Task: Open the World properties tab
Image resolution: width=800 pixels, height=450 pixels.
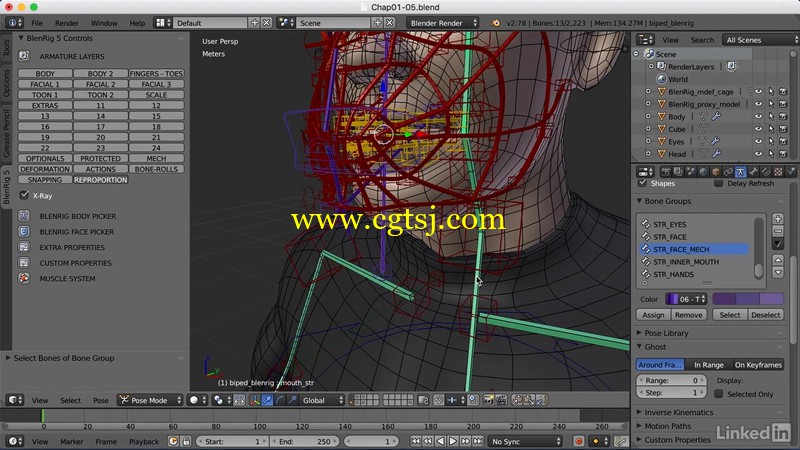Action: (x=703, y=172)
